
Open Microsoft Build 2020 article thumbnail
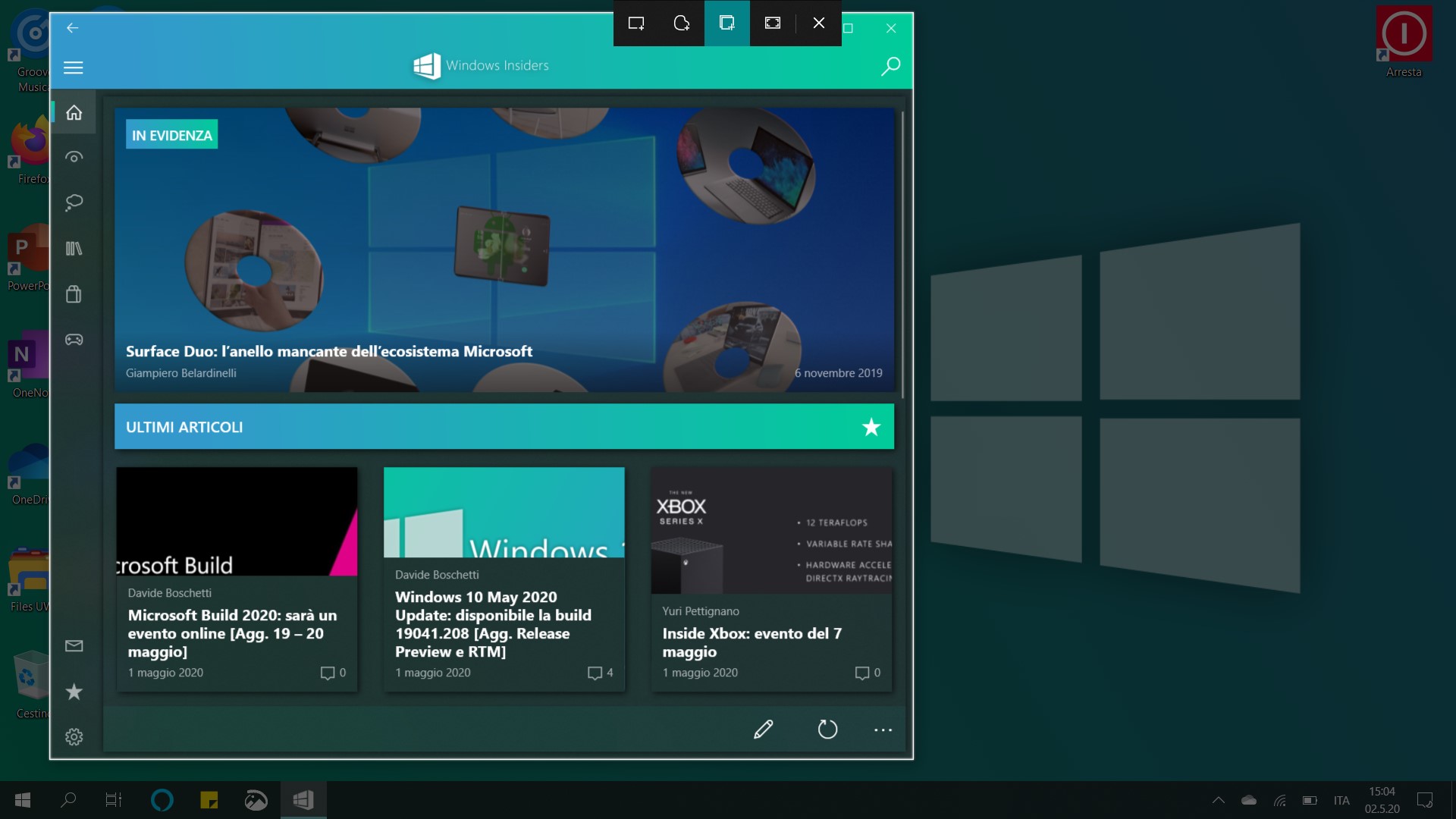237,522
